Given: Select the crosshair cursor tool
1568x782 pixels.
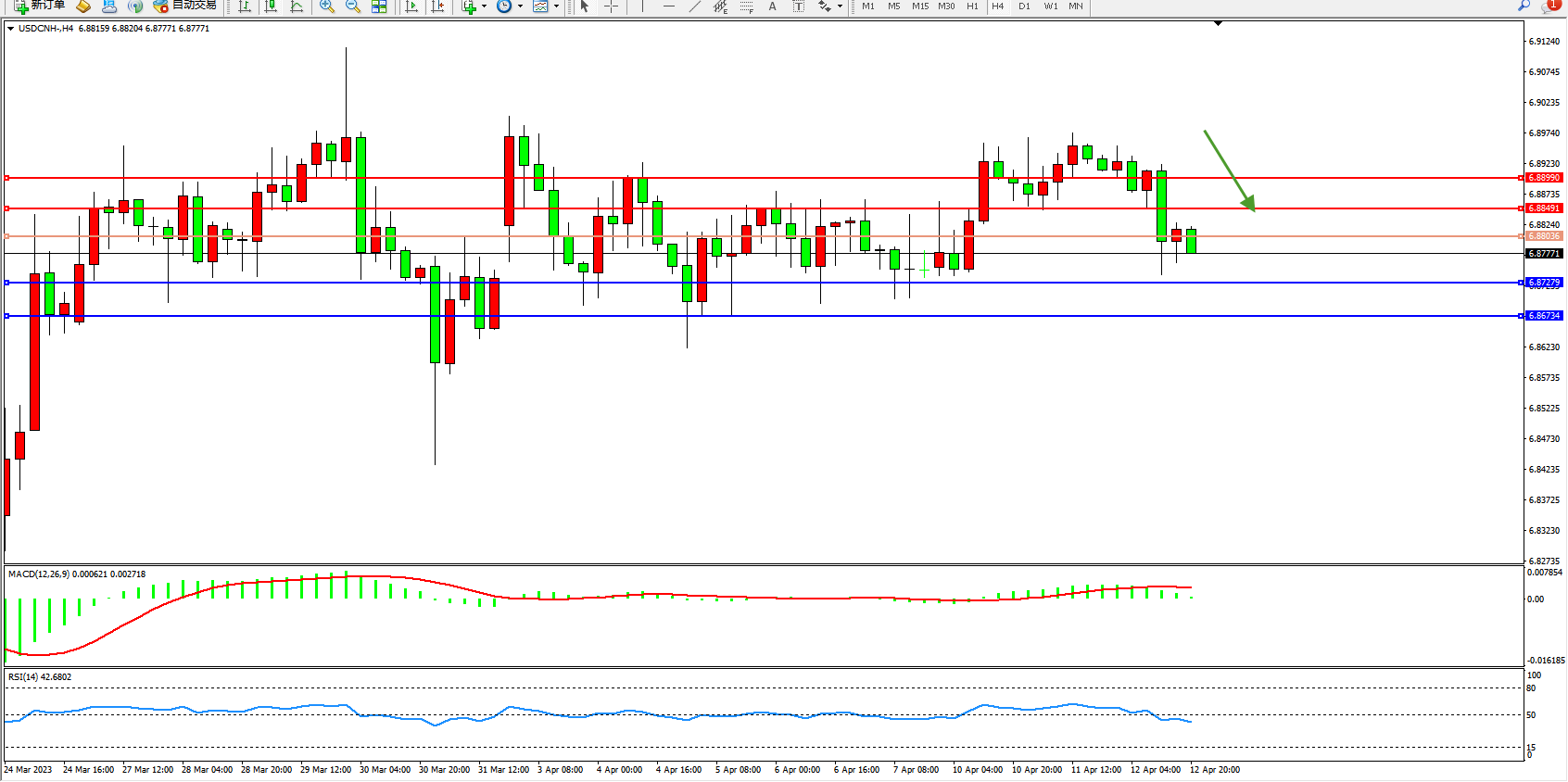Looking at the screenshot, I should [x=612, y=6].
